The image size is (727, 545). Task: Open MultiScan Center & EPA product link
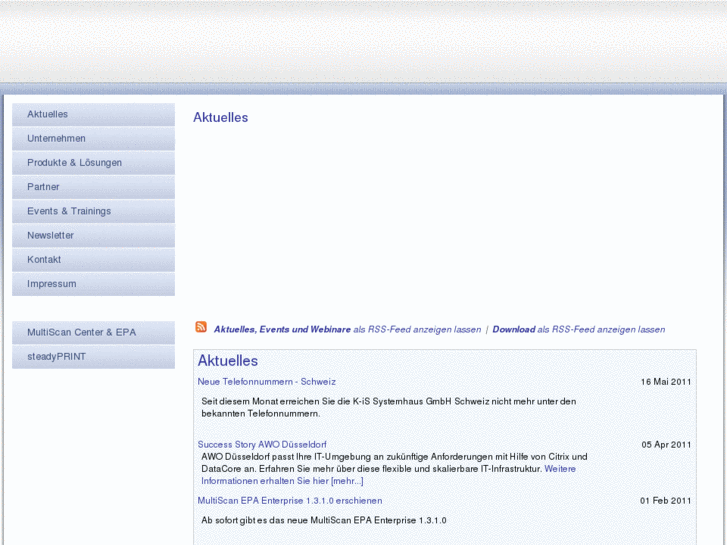pos(93,332)
